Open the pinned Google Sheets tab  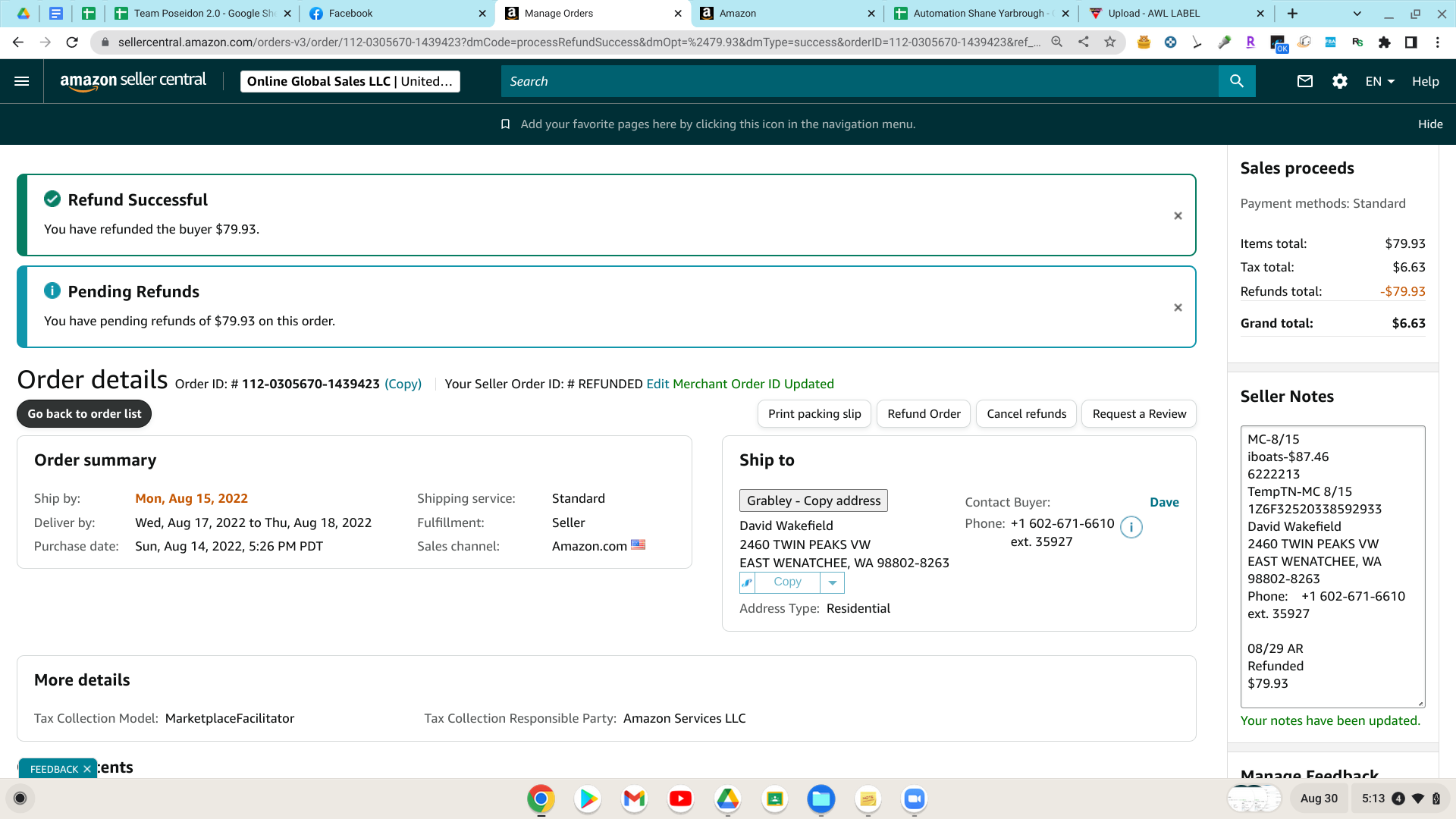89,14
